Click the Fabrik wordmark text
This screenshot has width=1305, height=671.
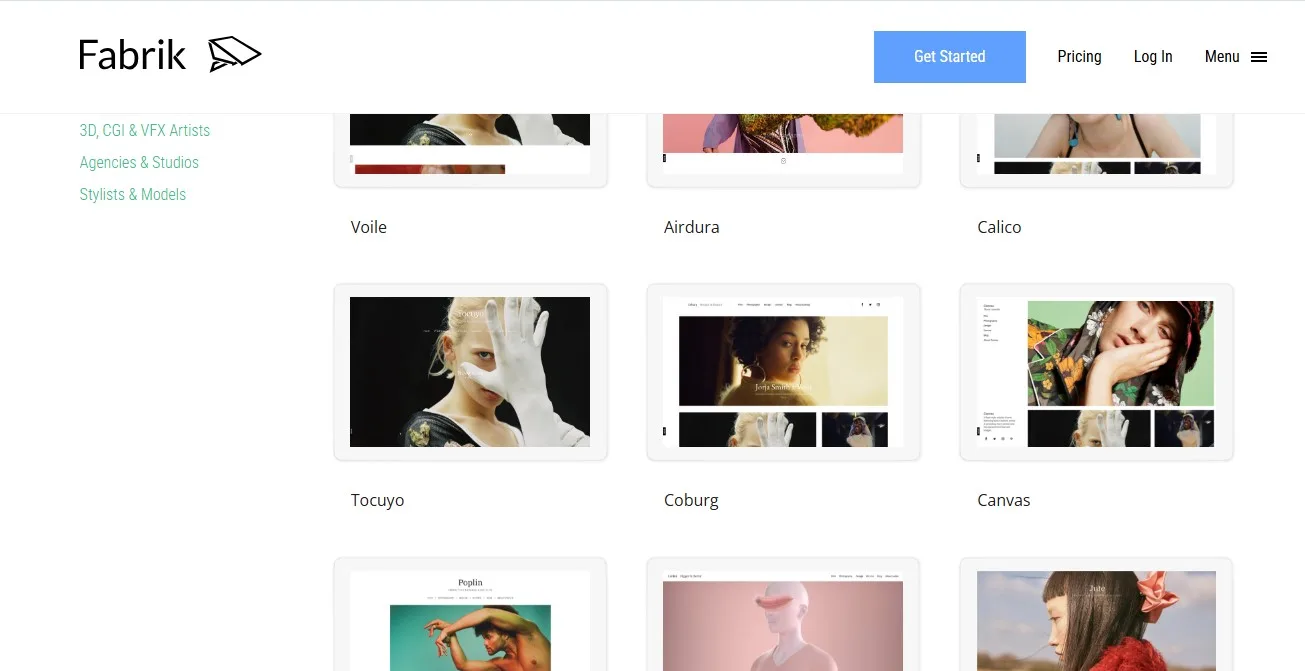(x=132, y=55)
